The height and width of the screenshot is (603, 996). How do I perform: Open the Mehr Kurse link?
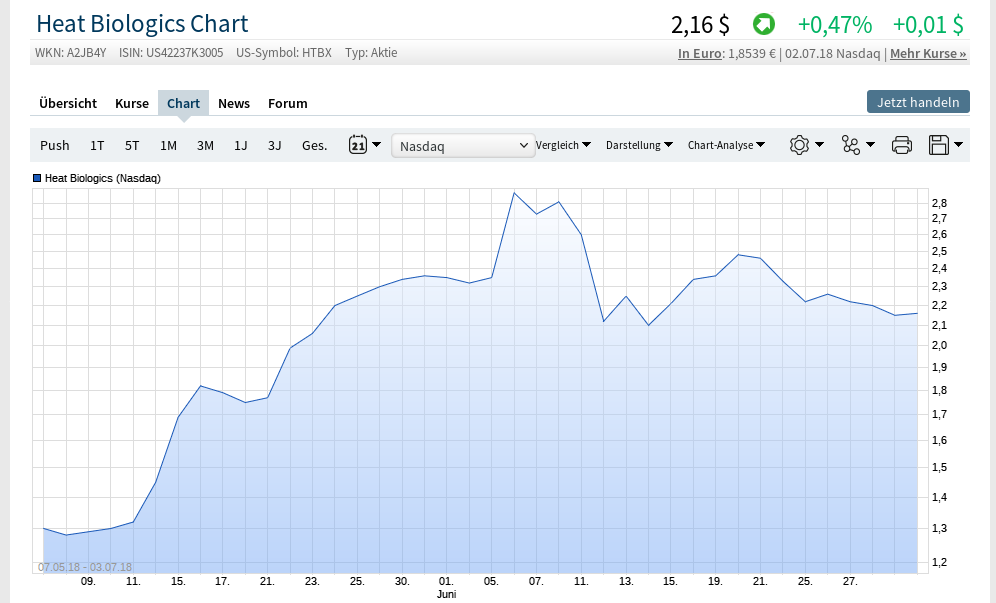point(928,53)
